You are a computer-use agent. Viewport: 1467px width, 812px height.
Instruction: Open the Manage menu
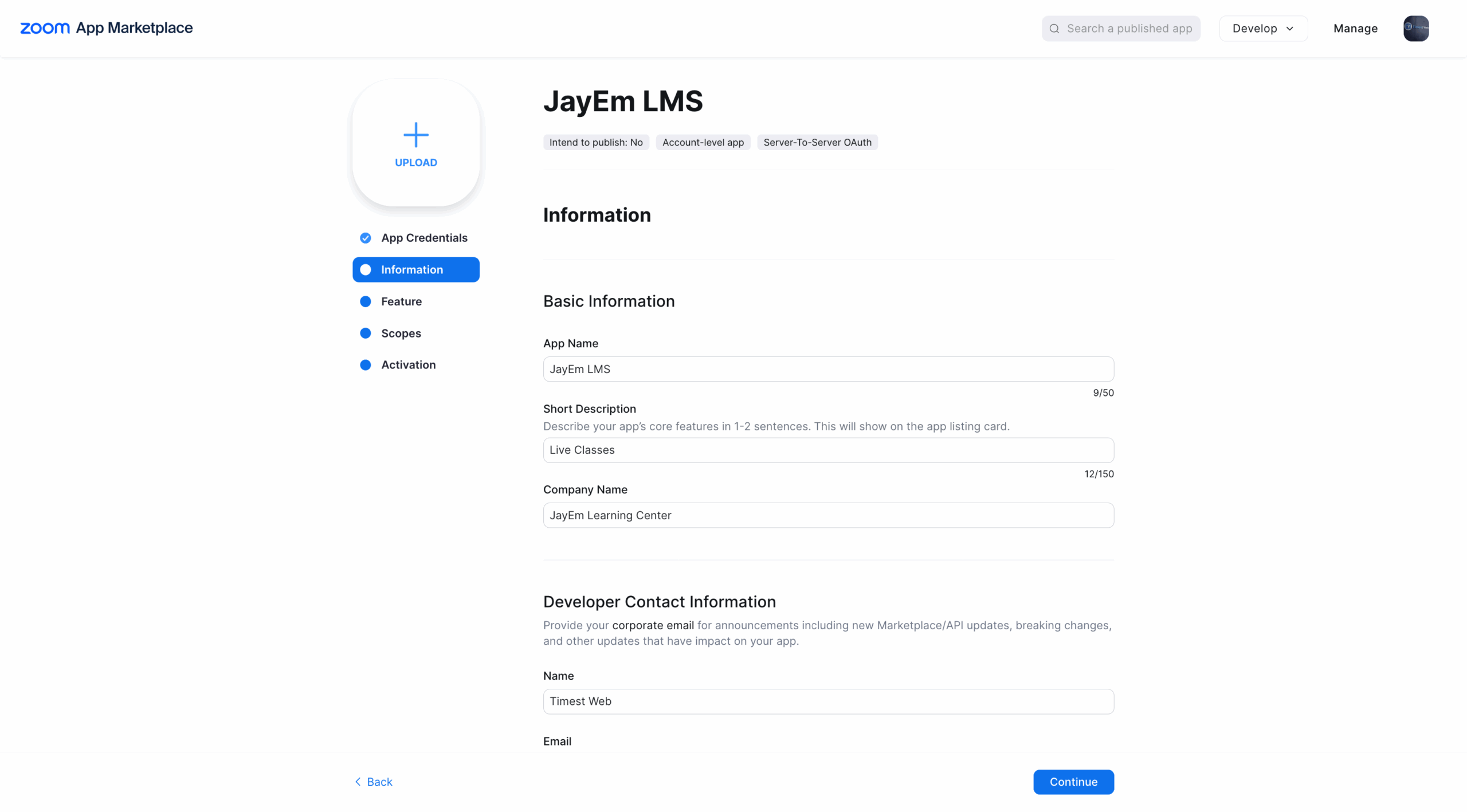(1355, 28)
